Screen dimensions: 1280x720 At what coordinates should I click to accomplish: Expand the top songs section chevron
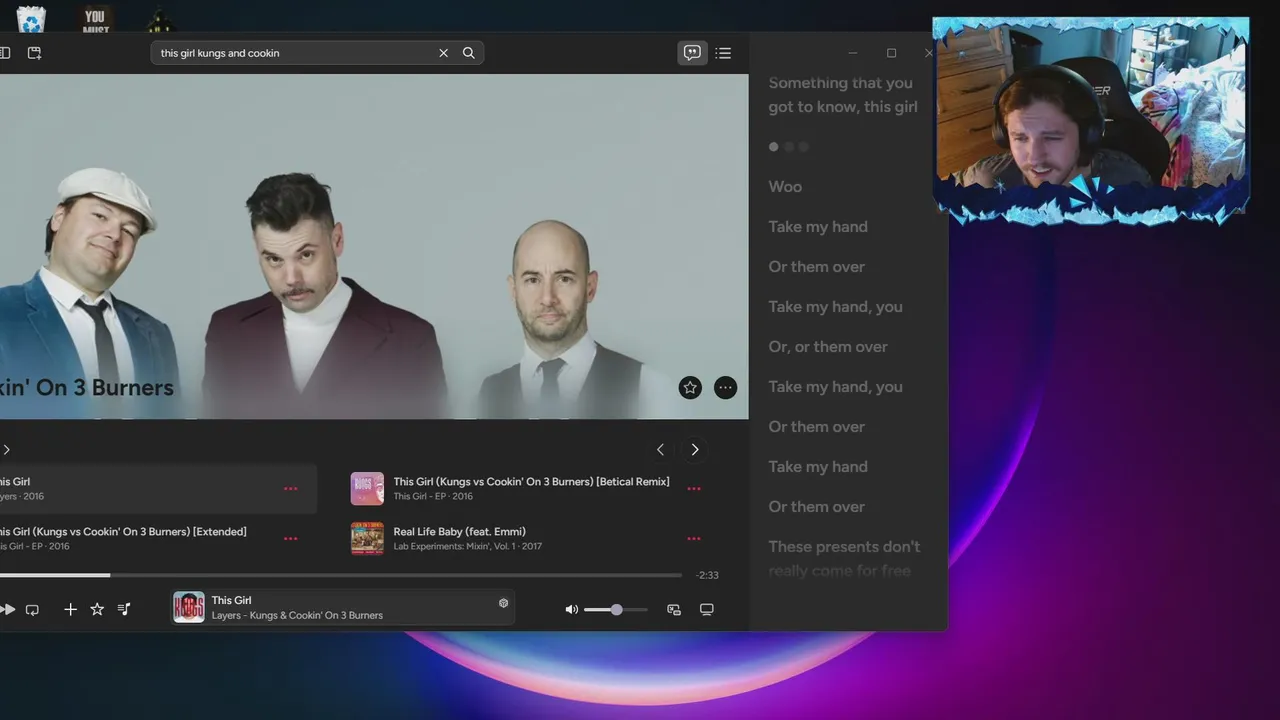pos(6,450)
